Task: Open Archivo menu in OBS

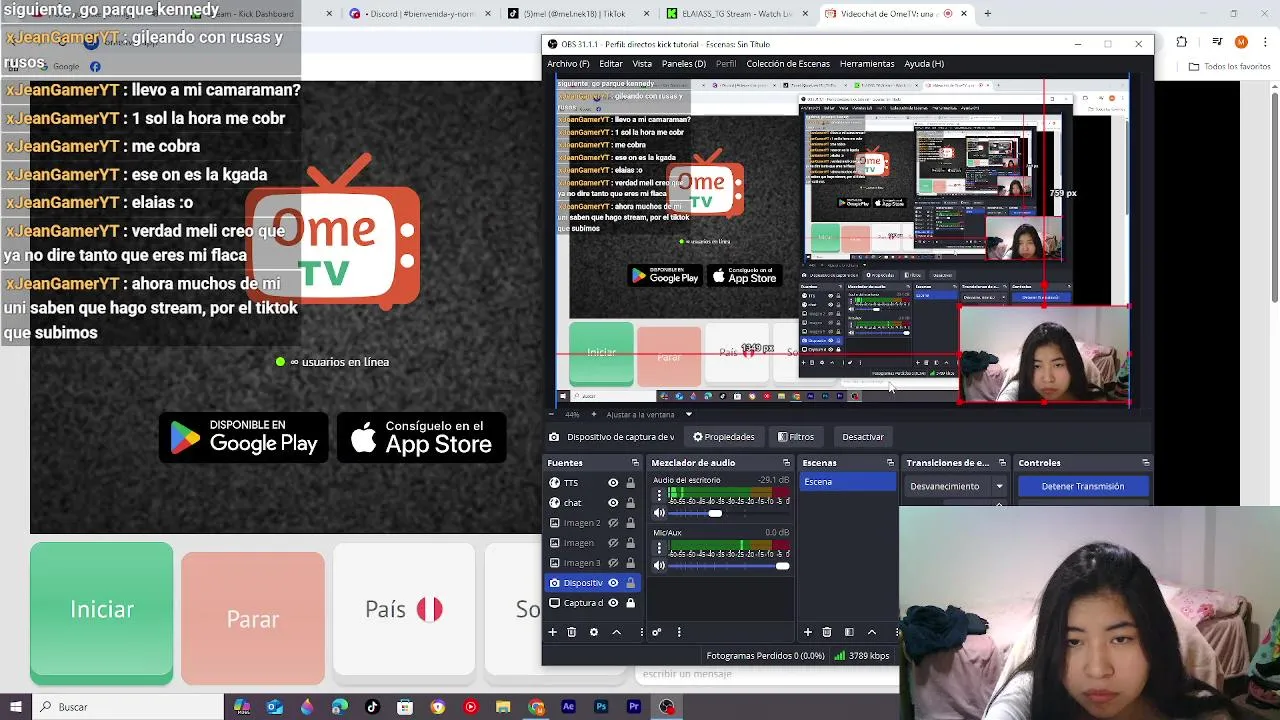Action: tap(567, 64)
